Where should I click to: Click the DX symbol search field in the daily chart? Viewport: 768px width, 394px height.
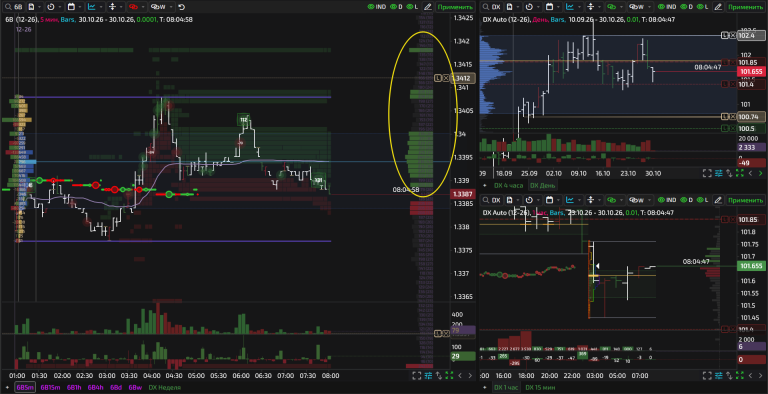tap(491, 7)
